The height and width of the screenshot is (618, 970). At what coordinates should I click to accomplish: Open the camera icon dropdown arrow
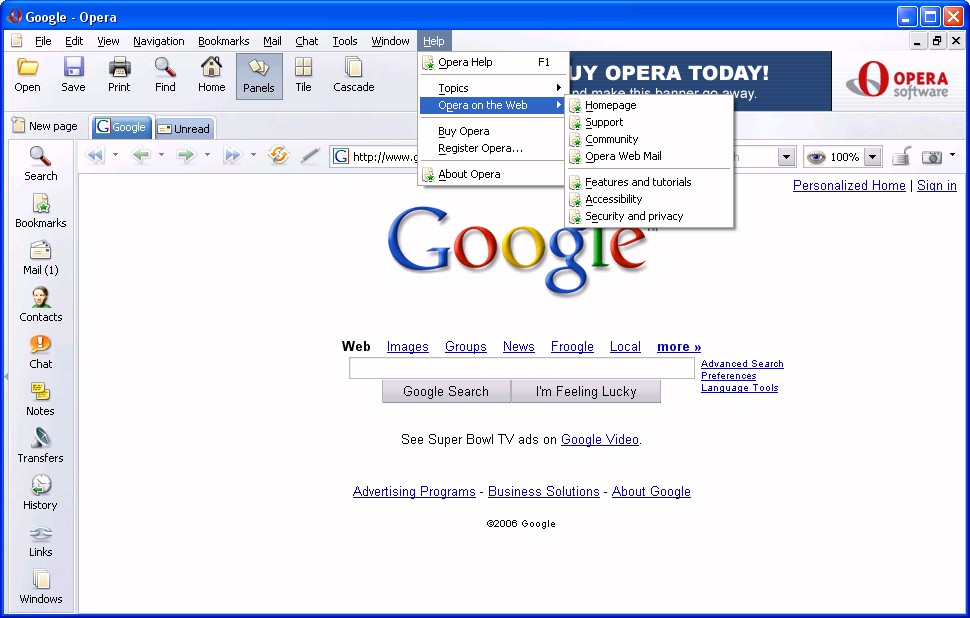[952, 155]
